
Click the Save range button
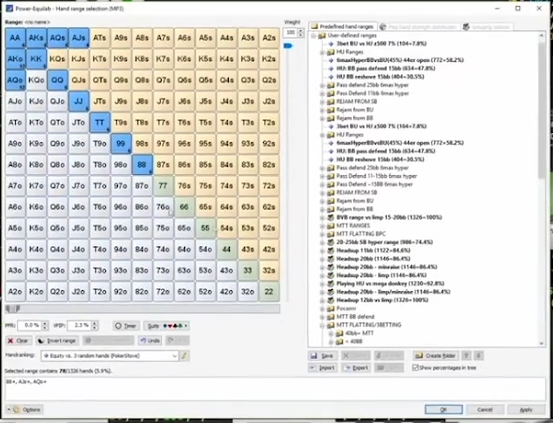[x=322, y=356]
